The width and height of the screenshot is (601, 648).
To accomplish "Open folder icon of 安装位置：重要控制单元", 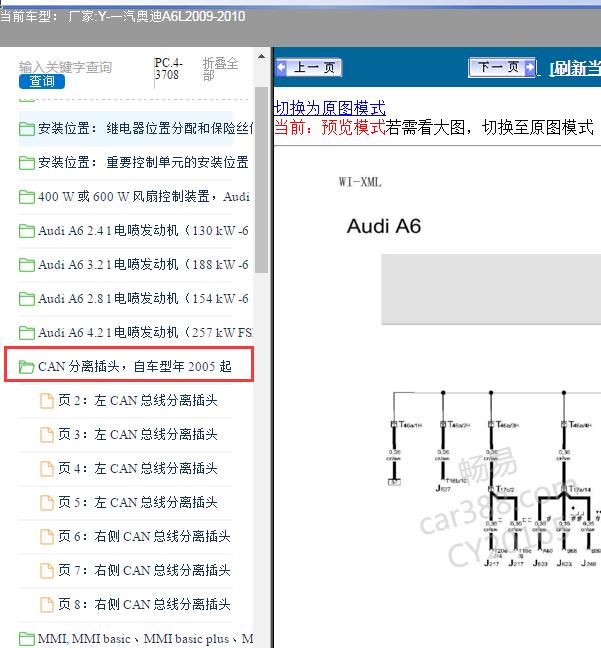I will coord(27,163).
